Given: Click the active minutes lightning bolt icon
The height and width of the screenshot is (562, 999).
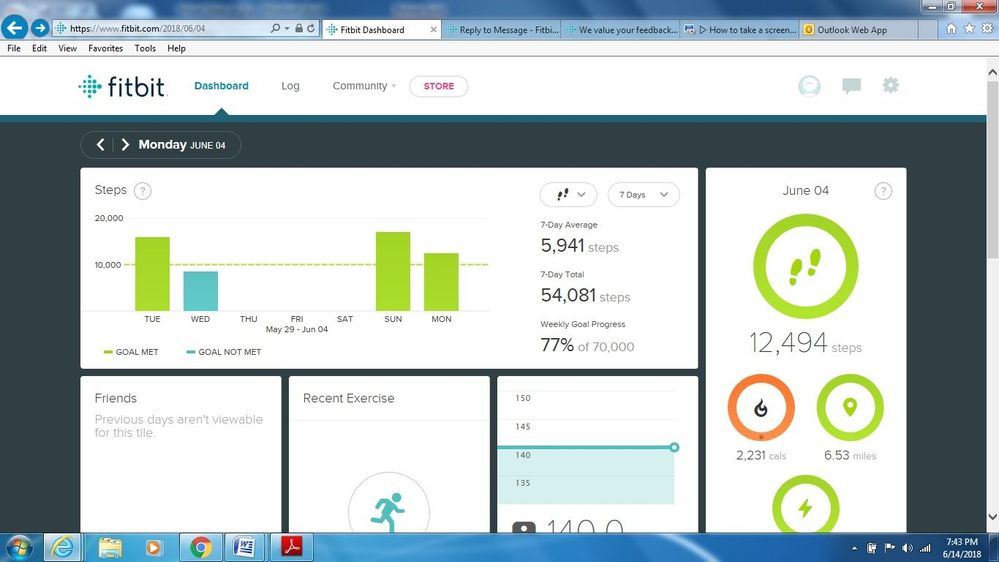Looking at the screenshot, I should point(805,508).
